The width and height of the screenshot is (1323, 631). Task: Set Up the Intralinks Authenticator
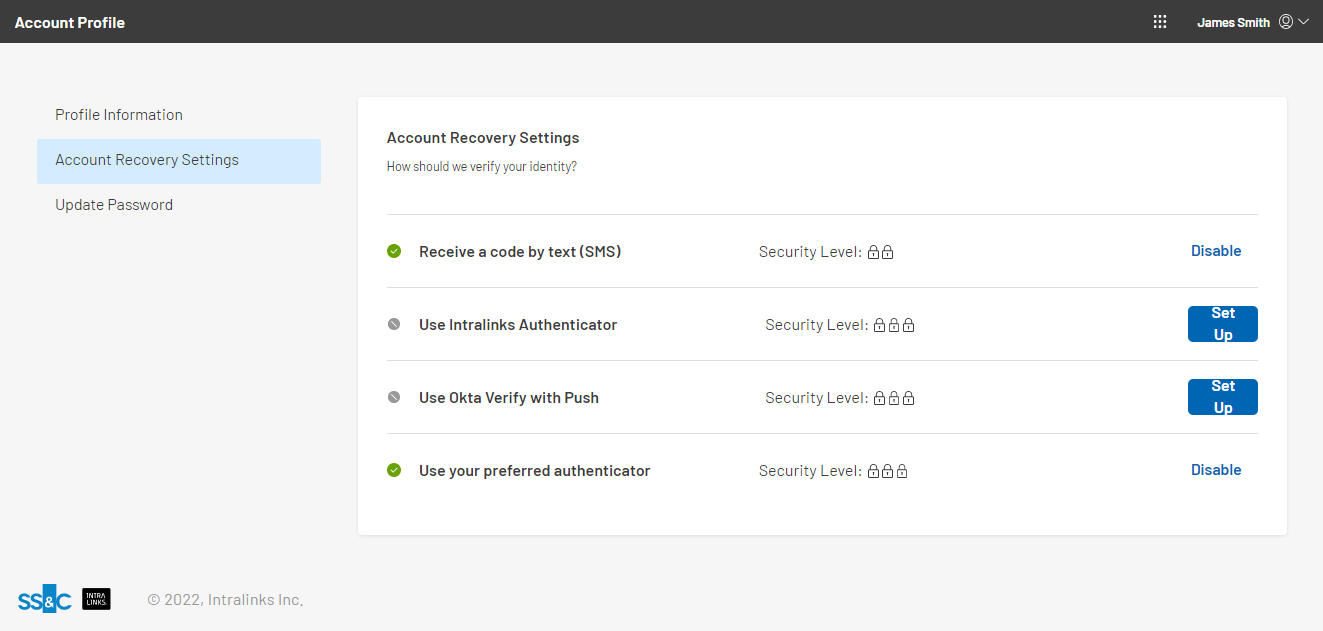[x=1223, y=324]
